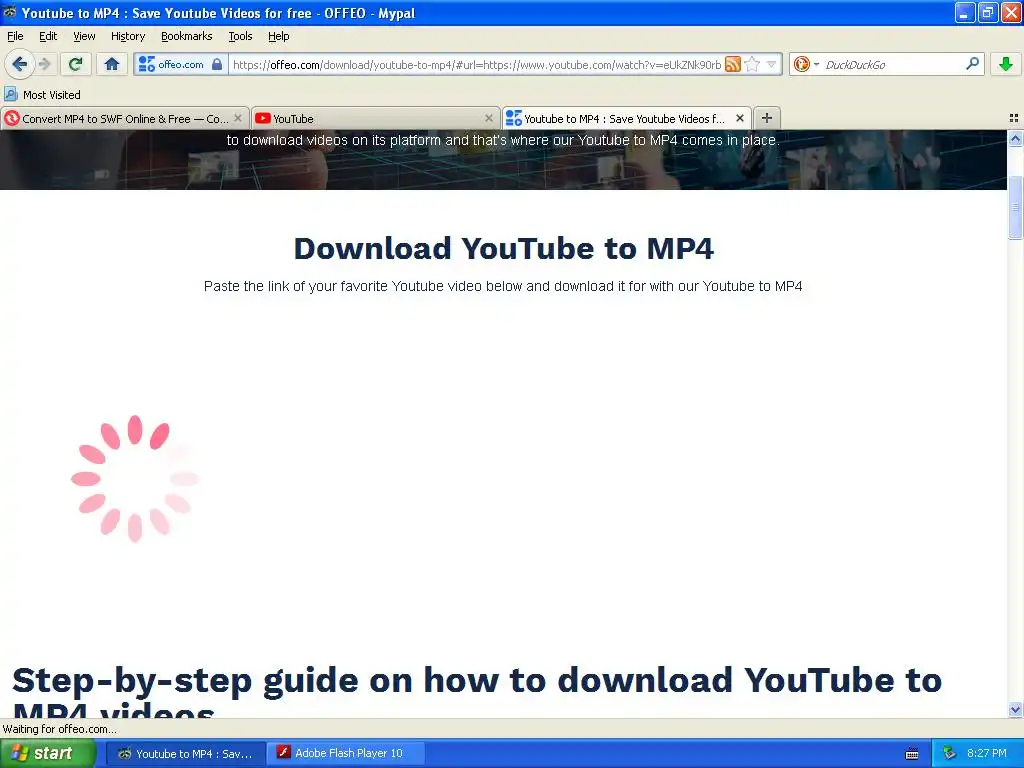This screenshot has height=768, width=1024.
Task: Click the 'Paste the link' instruction text
Action: 503,286
